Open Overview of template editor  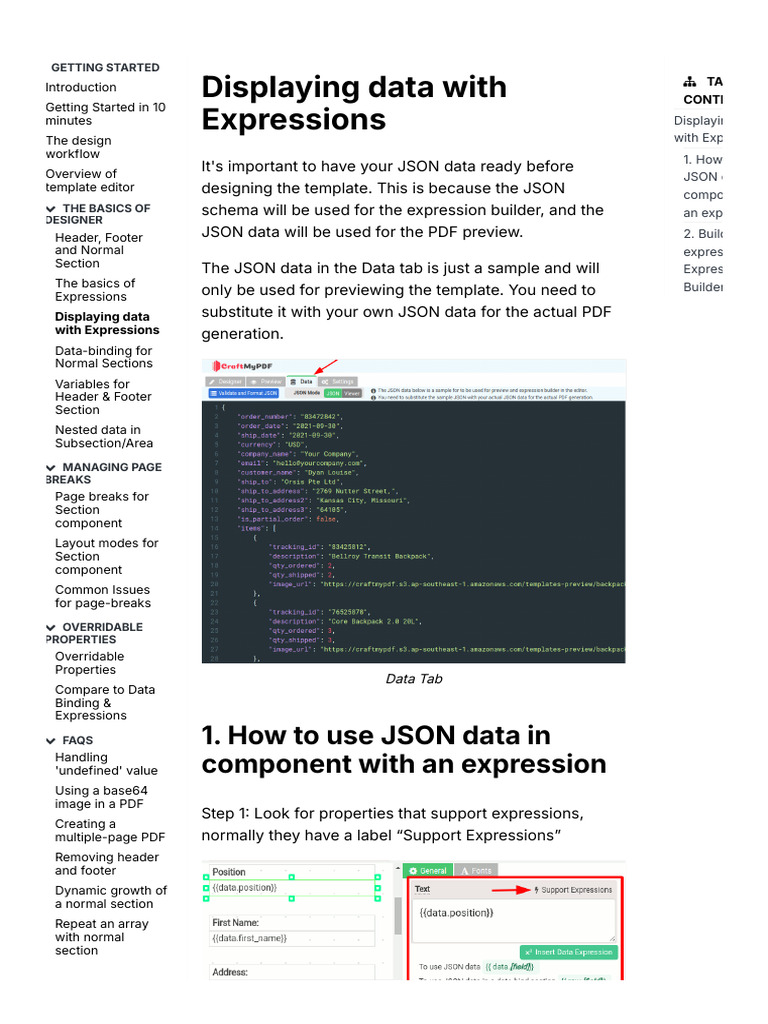[x=89, y=180]
